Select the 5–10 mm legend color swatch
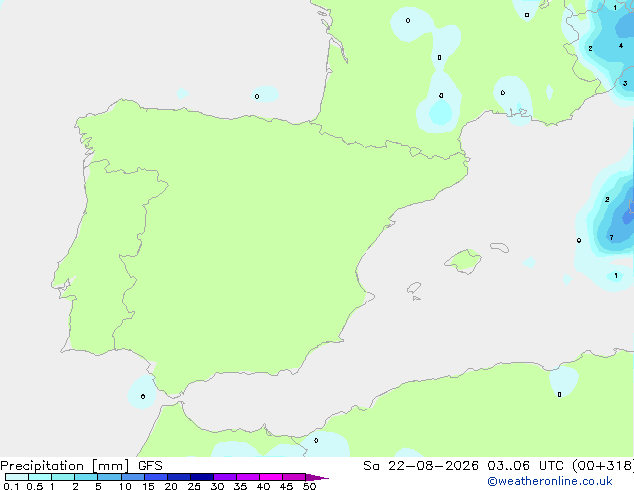 (x=109, y=477)
